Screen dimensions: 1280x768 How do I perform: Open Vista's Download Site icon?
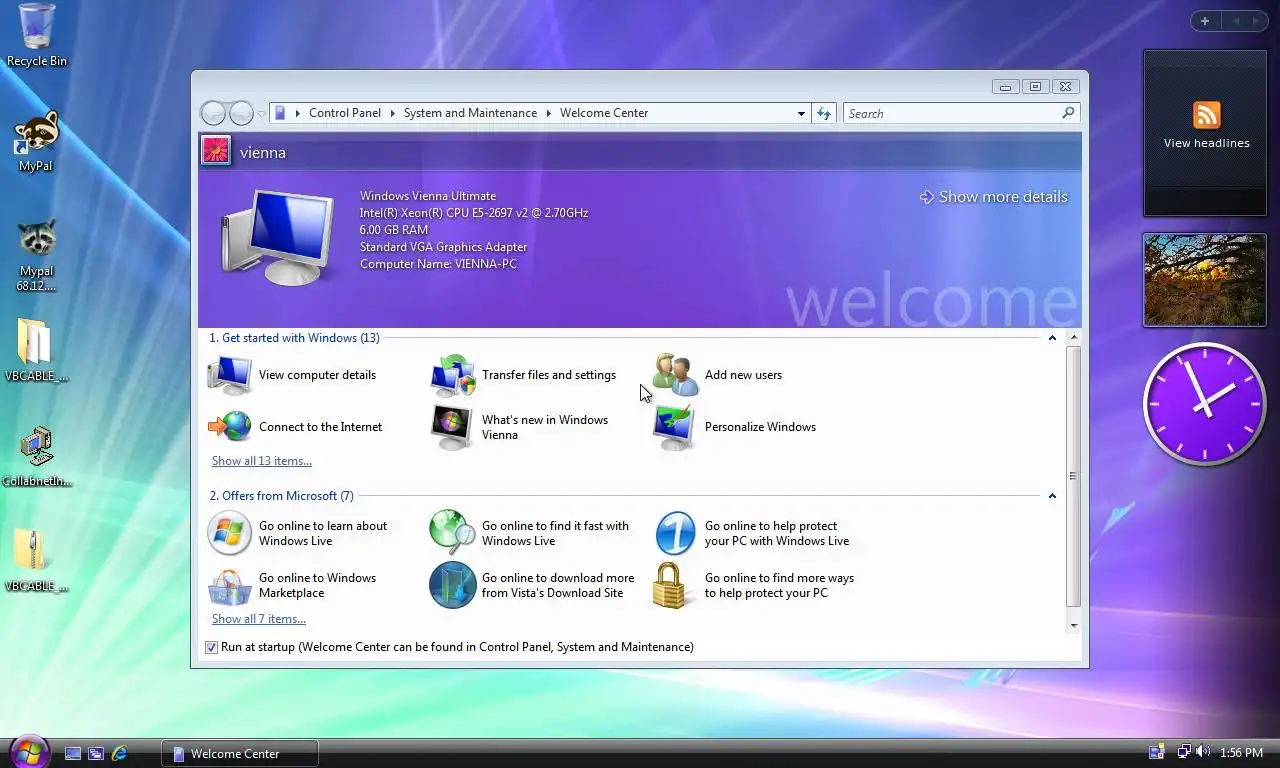point(452,585)
